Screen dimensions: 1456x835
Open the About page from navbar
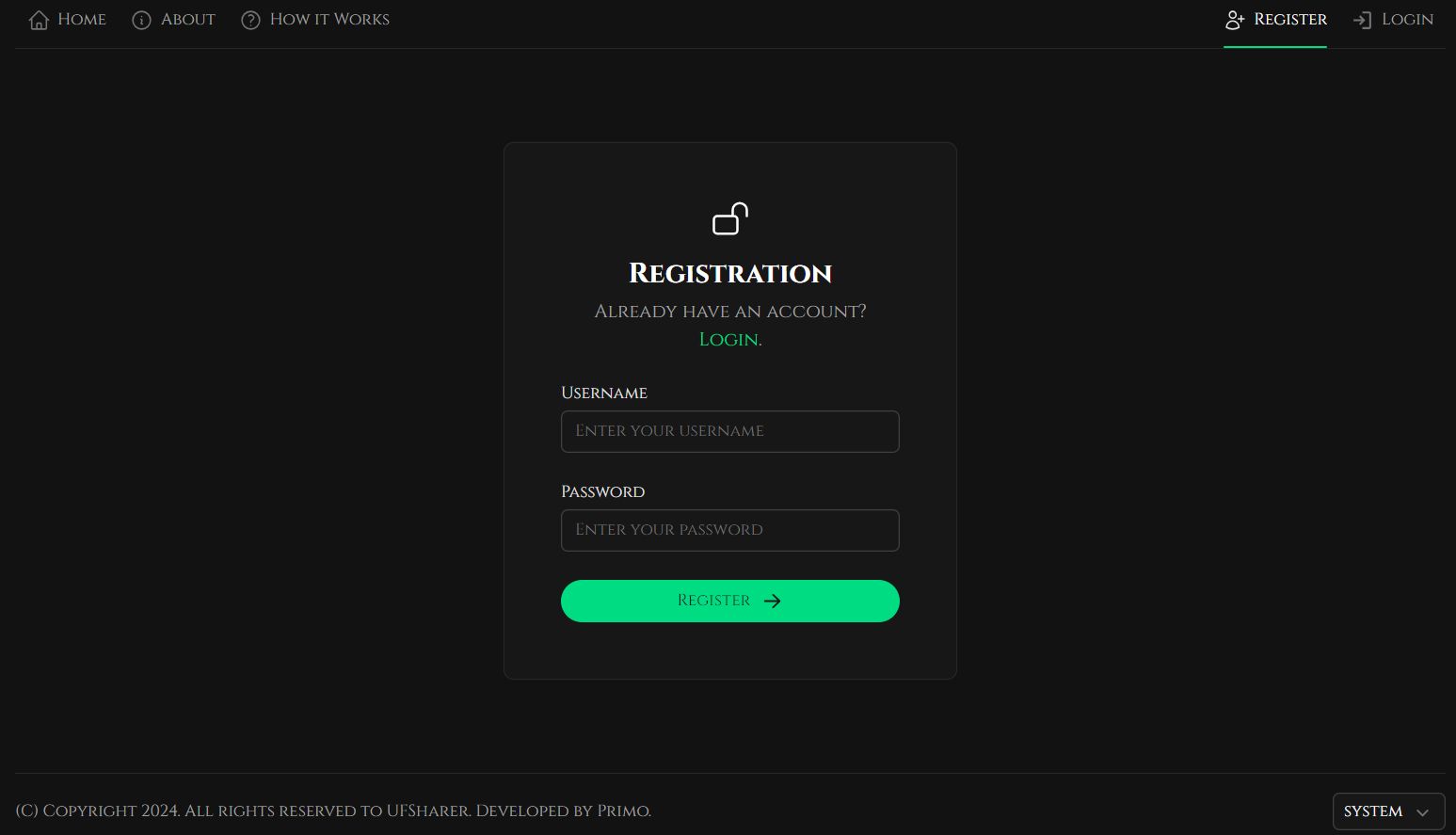(x=187, y=20)
